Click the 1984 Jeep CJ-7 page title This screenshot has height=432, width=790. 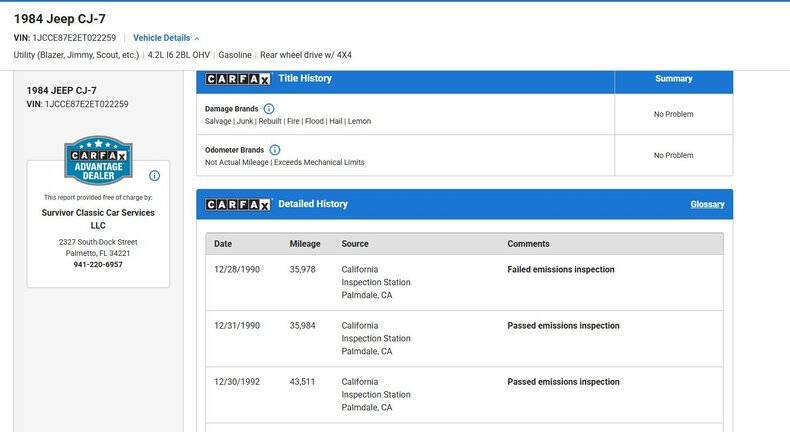click(59, 19)
